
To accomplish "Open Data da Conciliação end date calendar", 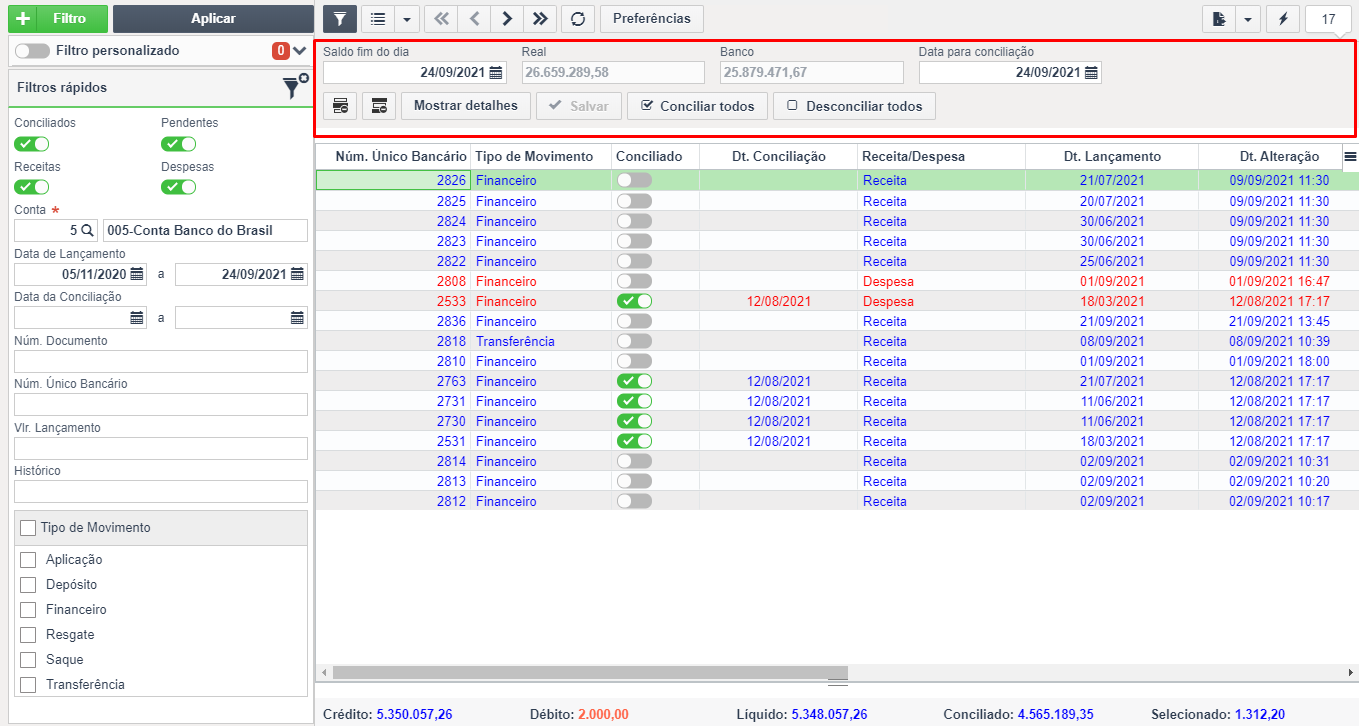I will (297, 318).
